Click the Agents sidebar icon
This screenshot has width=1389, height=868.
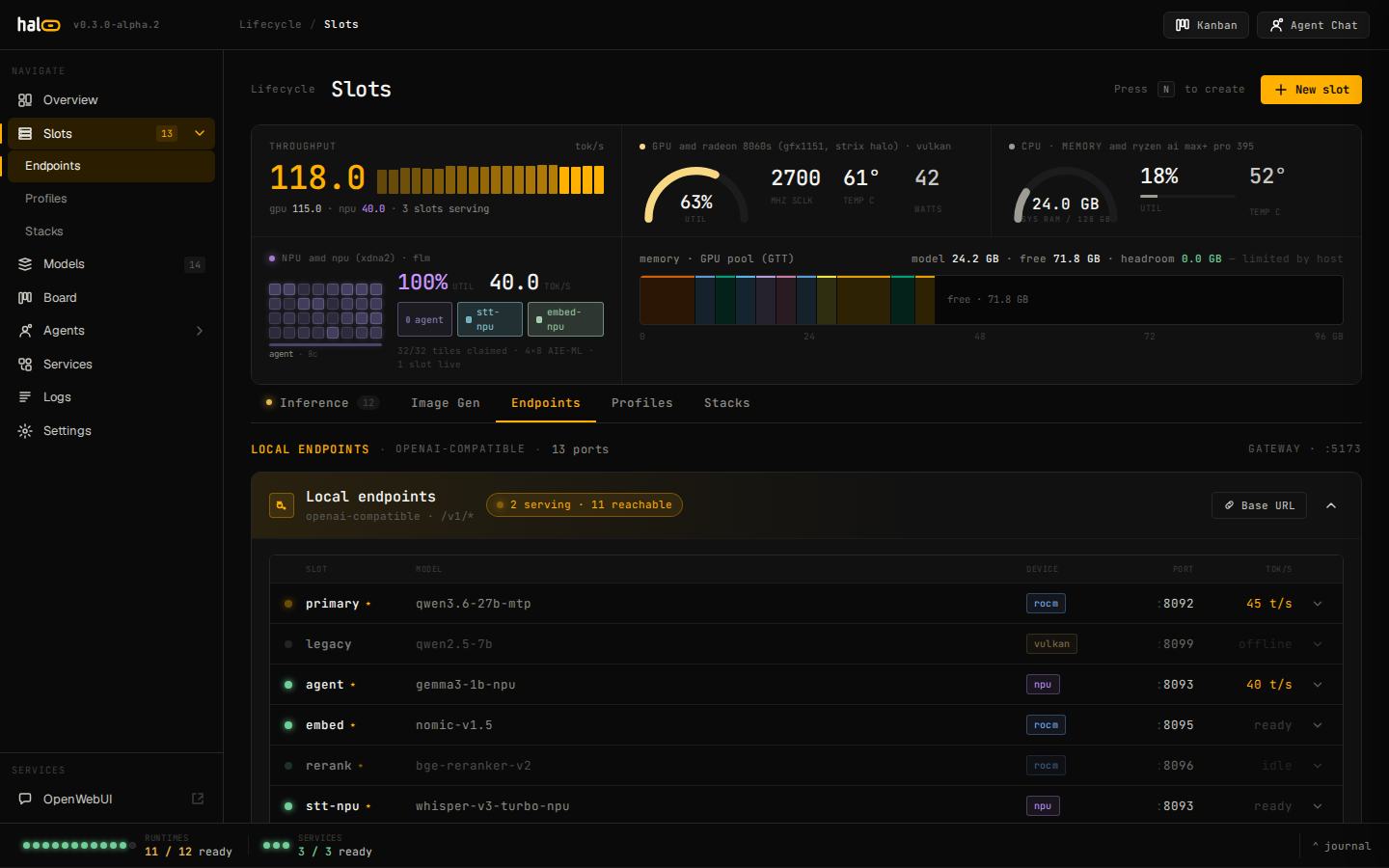click(x=25, y=331)
